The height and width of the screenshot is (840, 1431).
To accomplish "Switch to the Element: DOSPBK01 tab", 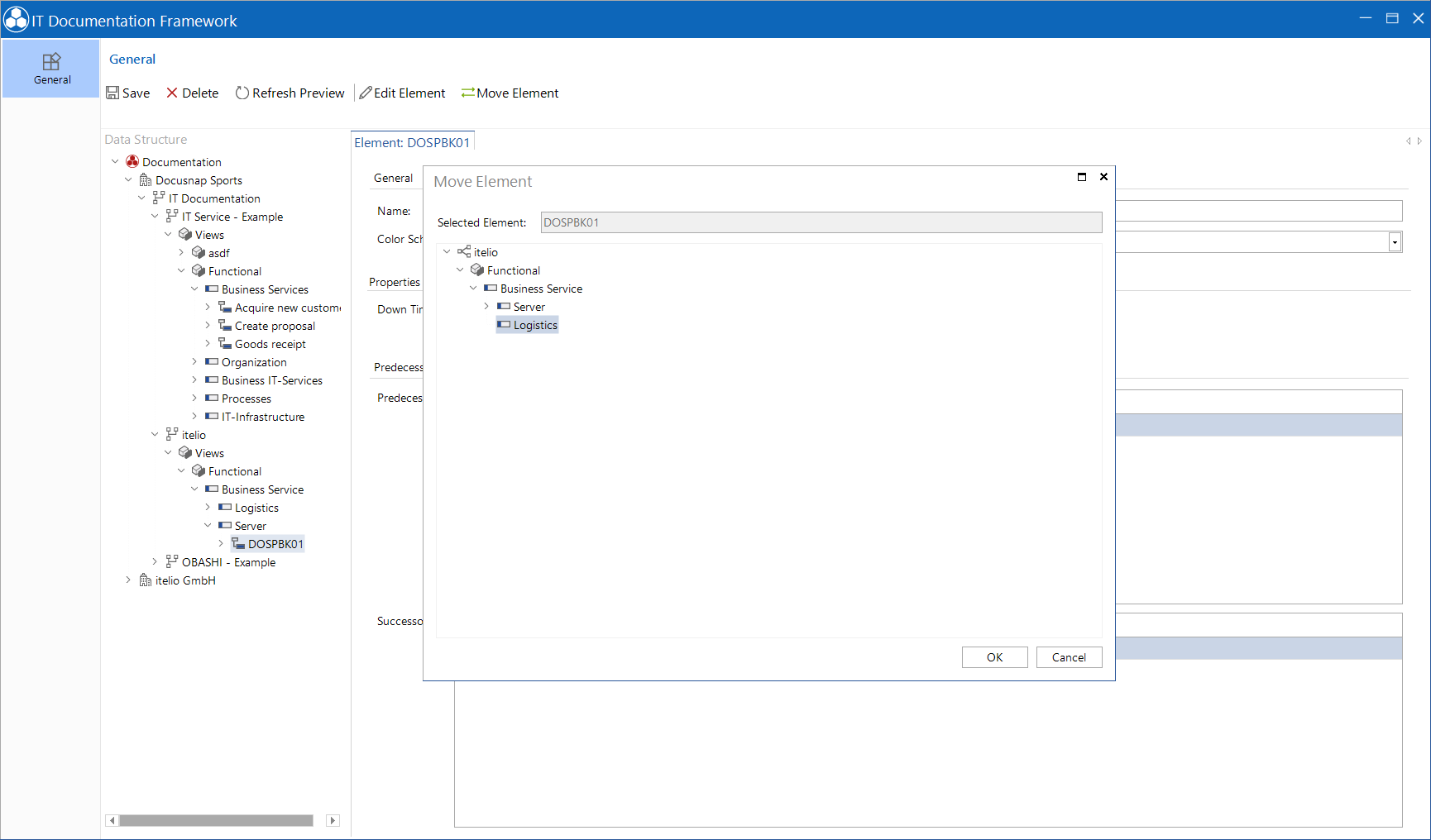I will [x=412, y=142].
